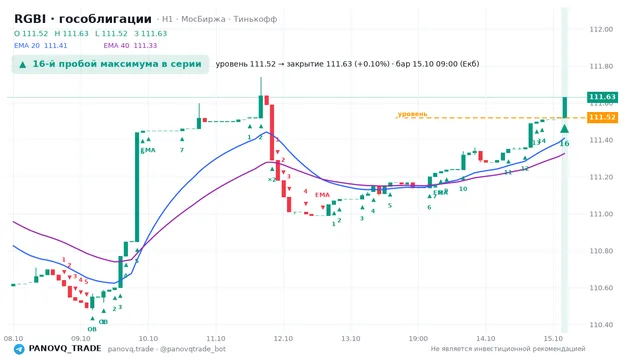Click the Telegram logo next to PANOVQ_TRADE
The width and height of the screenshot is (640, 360).
point(19,349)
